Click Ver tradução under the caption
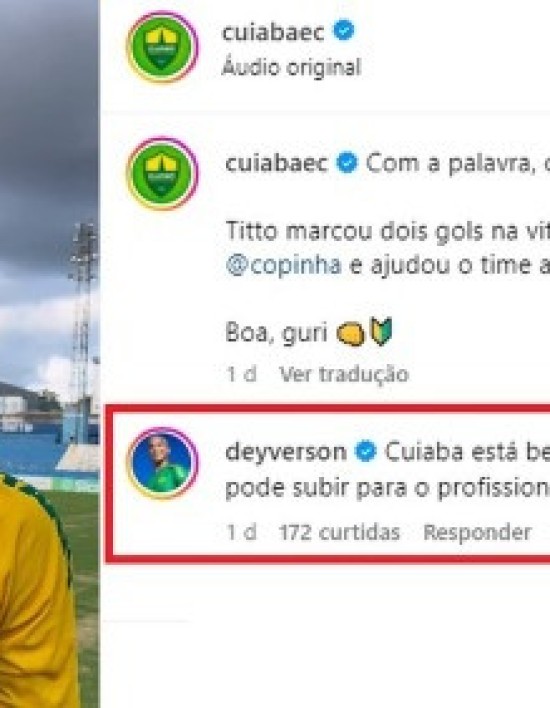This screenshot has height=708, width=550. point(344,374)
